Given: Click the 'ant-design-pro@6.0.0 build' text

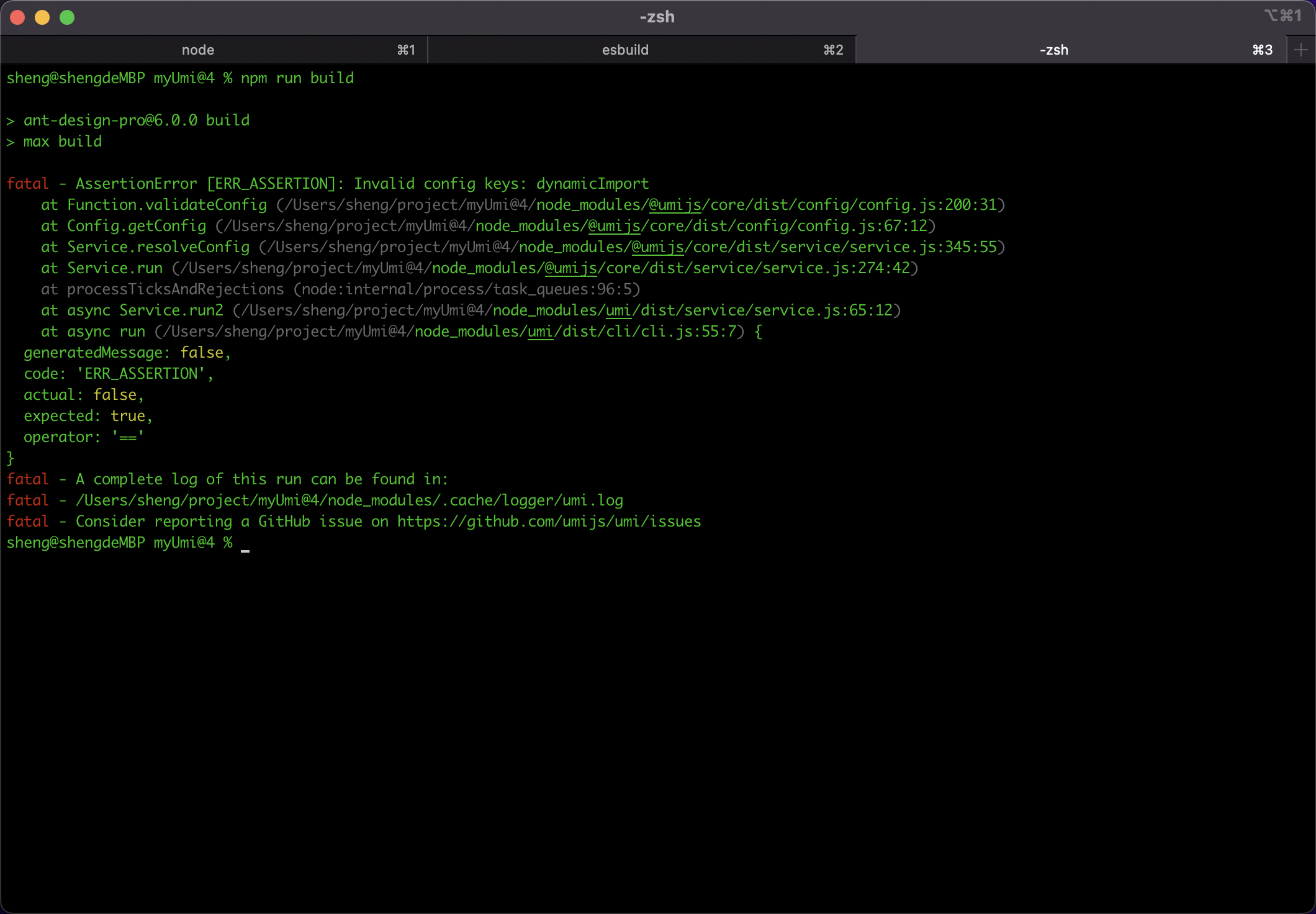Looking at the screenshot, I should coord(137,120).
